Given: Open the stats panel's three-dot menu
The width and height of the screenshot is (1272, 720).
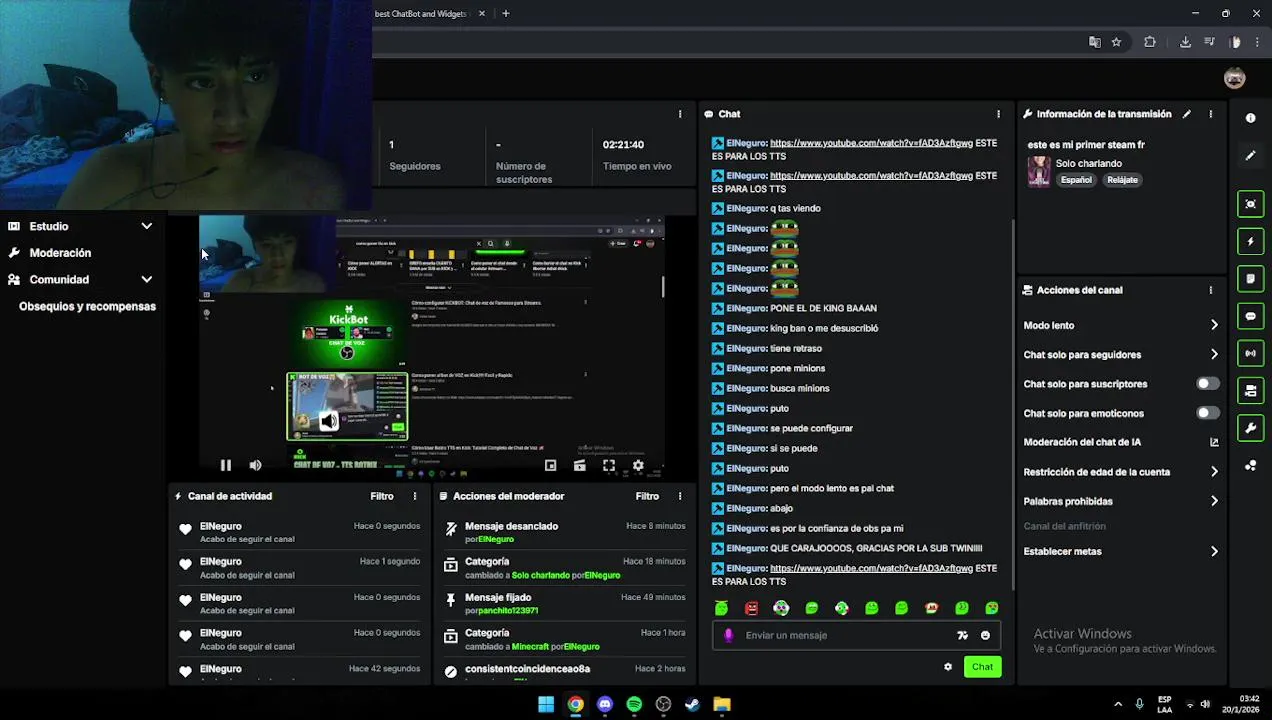Looking at the screenshot, I should 680,114.
